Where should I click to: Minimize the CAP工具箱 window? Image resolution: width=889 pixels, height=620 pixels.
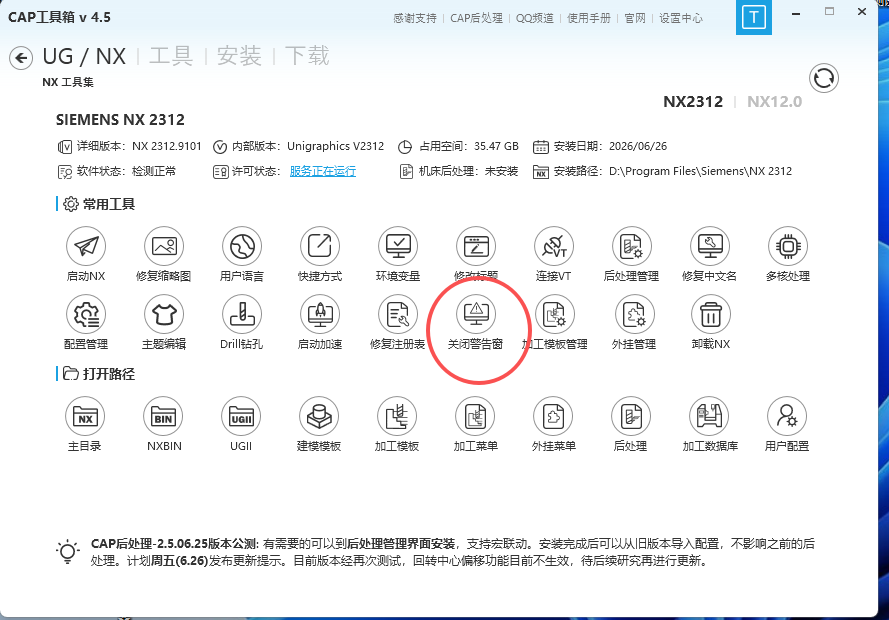click(796, 13)
